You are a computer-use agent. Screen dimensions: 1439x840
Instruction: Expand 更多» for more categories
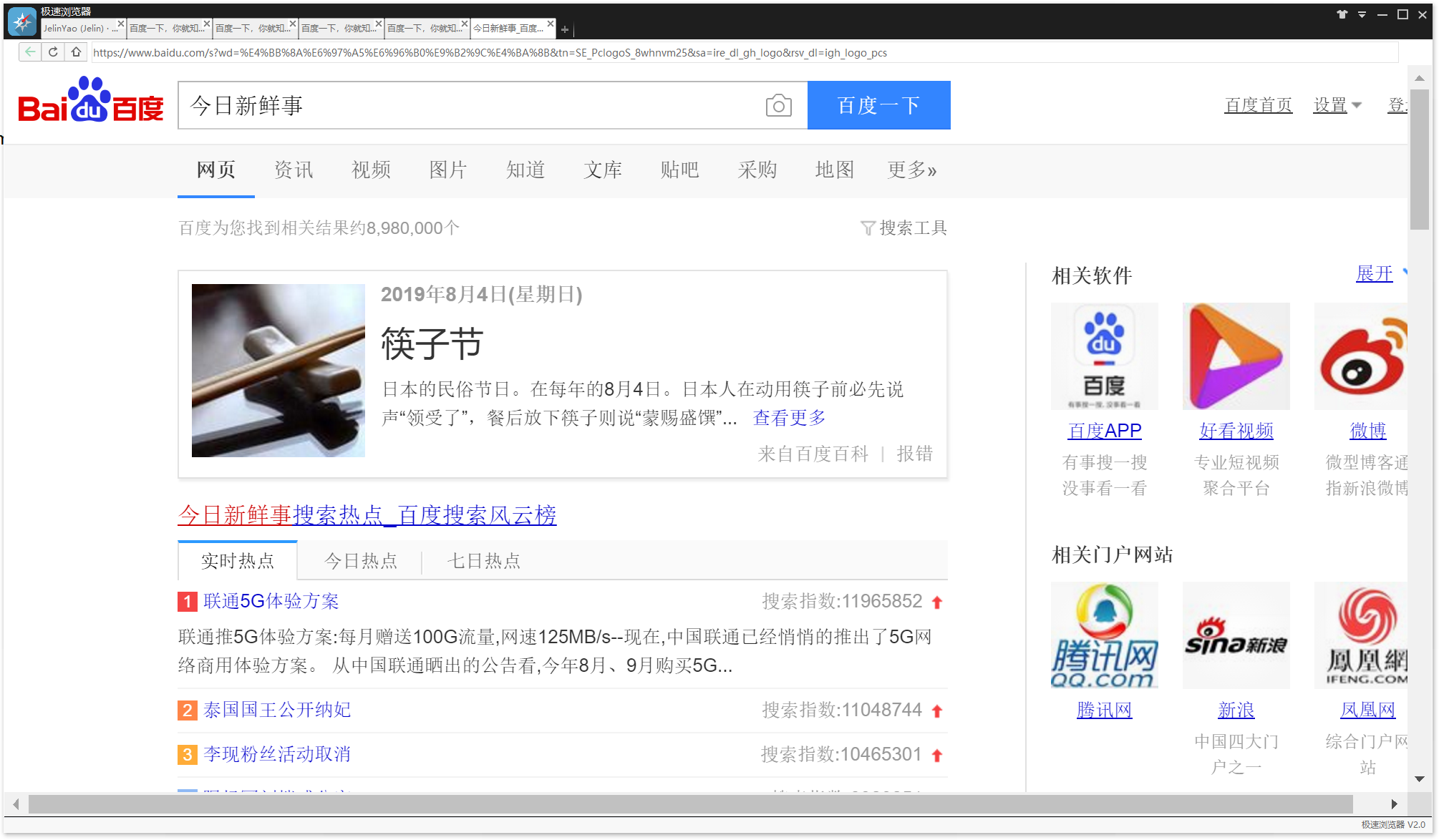coord(911,170)
